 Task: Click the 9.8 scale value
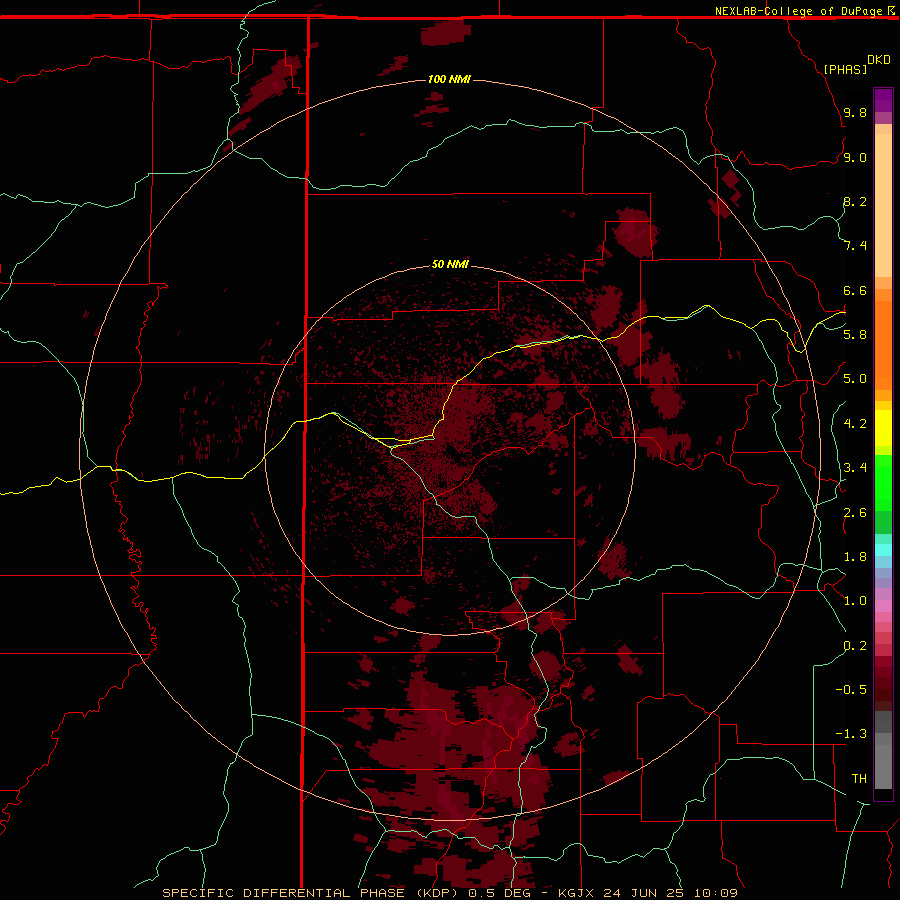coord(855,112)
